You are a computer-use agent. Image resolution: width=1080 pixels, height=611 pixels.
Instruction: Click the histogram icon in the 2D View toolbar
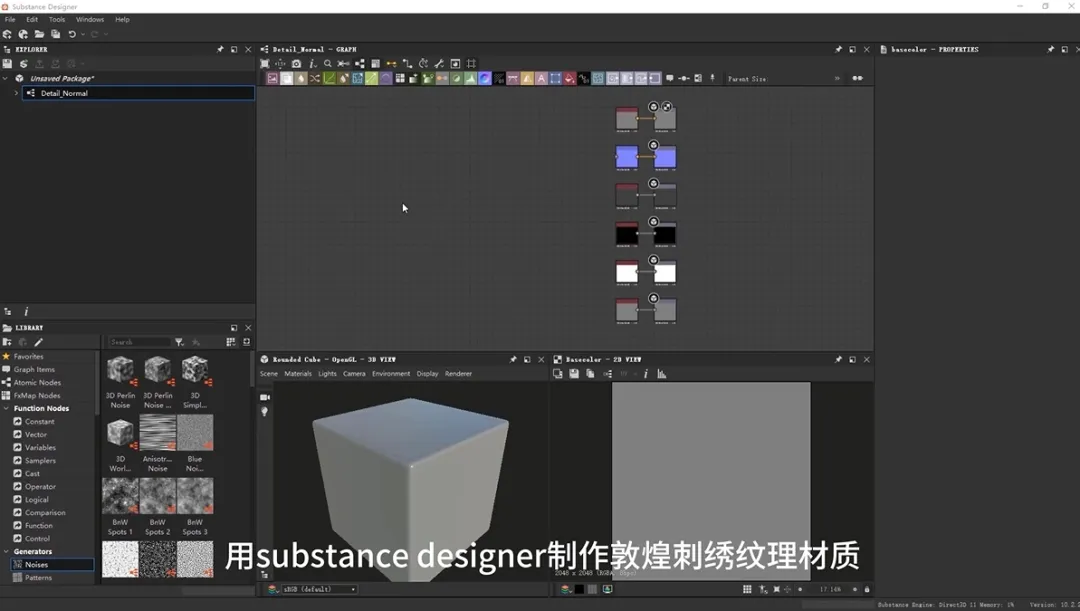pyautogui.click(x=662, y=373)
